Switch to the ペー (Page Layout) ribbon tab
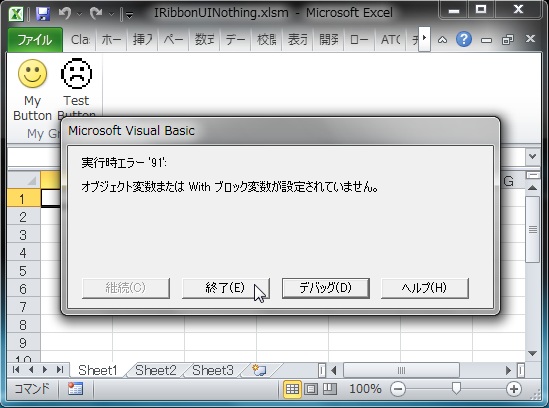This screenshot has width=549, height=408. click(173, 40)
